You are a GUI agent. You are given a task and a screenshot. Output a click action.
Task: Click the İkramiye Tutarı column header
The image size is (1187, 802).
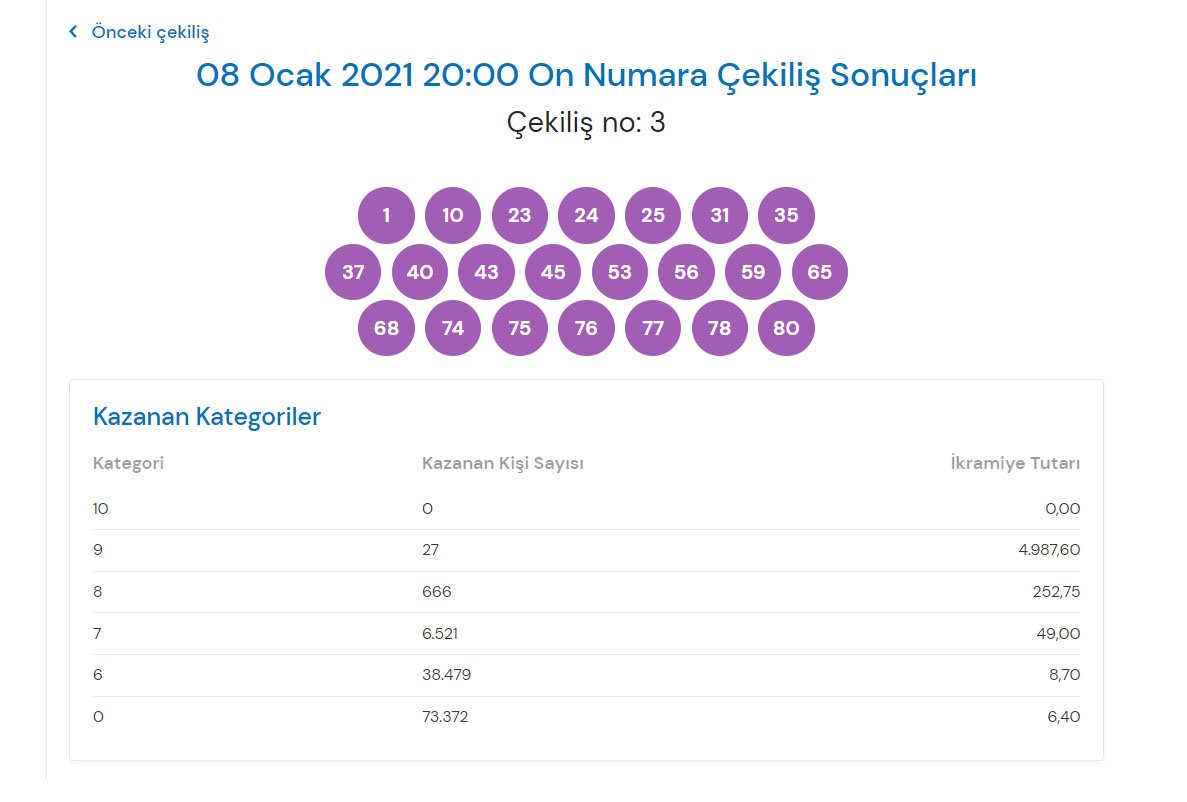[1015, 464]
